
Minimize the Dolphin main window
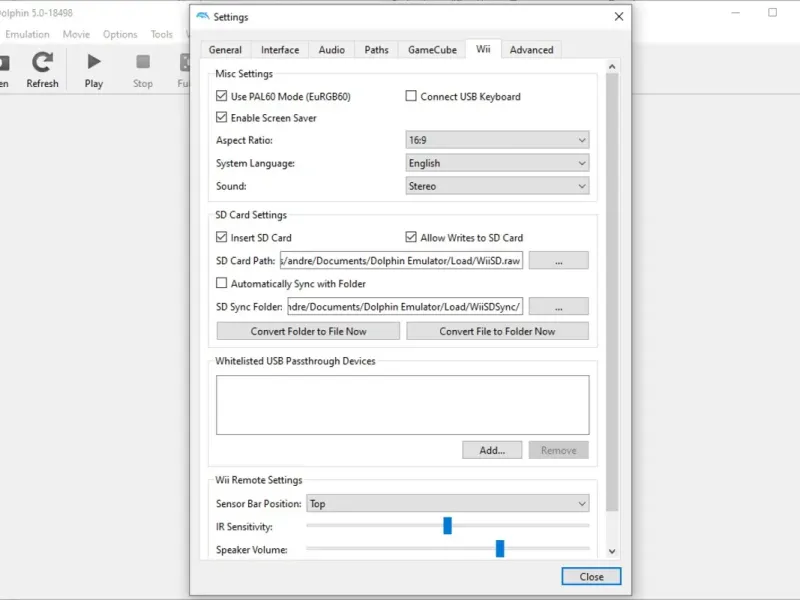pyautogui.click(x=735, y=12)
